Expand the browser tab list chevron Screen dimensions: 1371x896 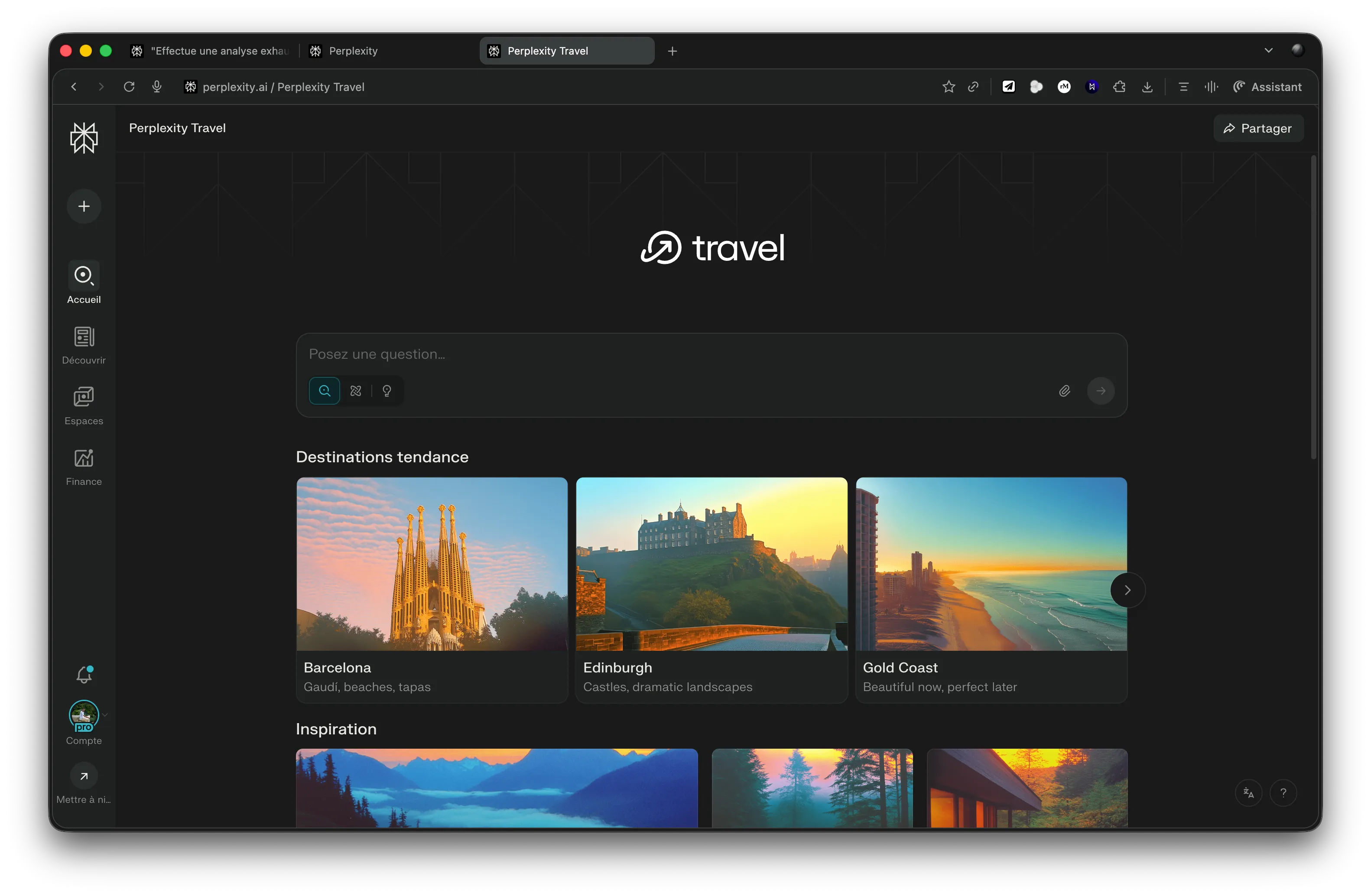pyautogui.click(x=1268, y=51)
